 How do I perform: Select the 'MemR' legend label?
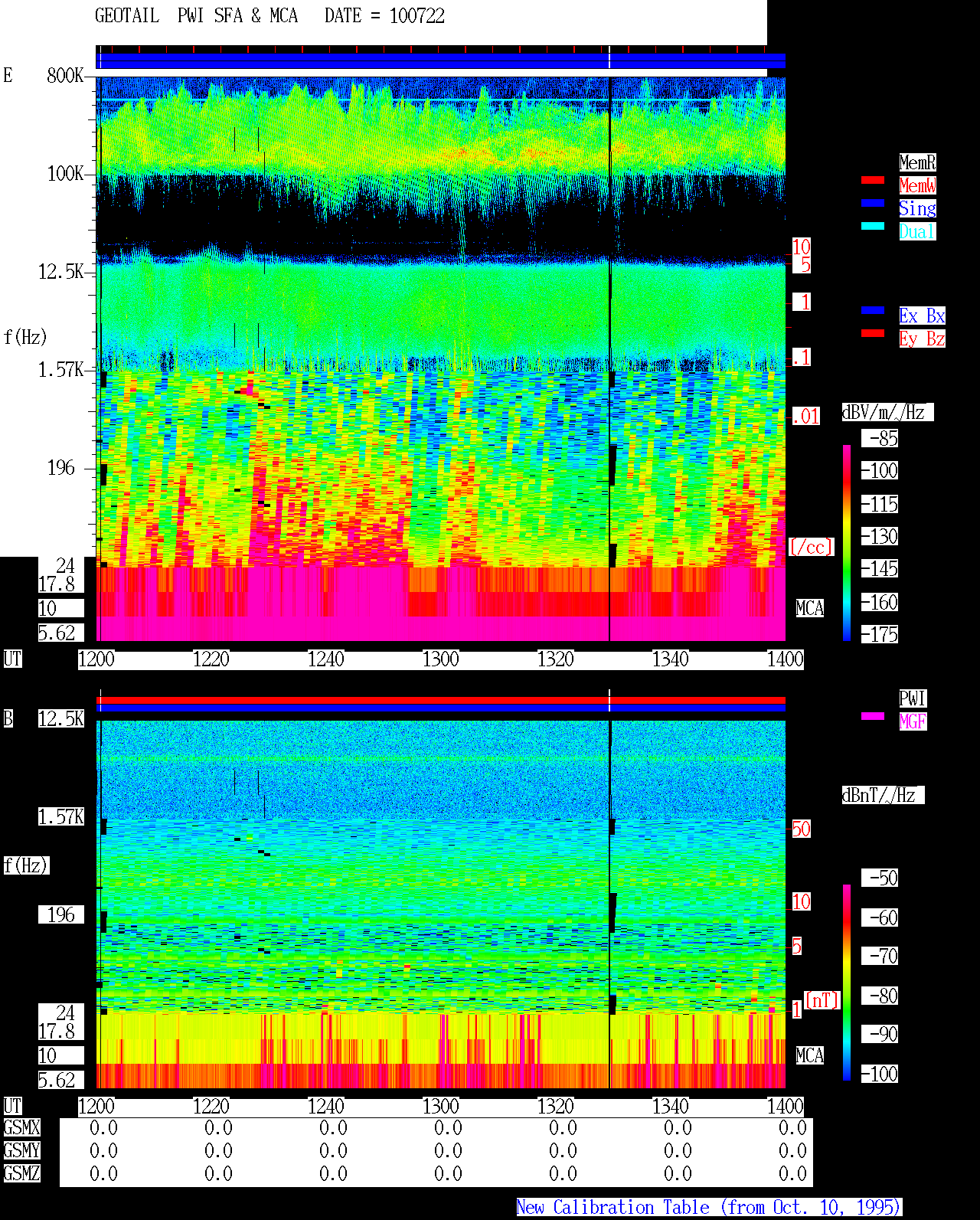coord(917,162)
